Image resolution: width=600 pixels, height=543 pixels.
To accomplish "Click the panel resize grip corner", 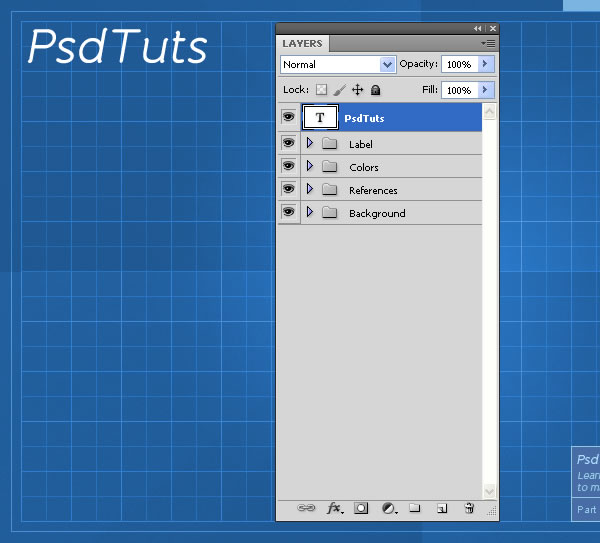I will (492, 510).
